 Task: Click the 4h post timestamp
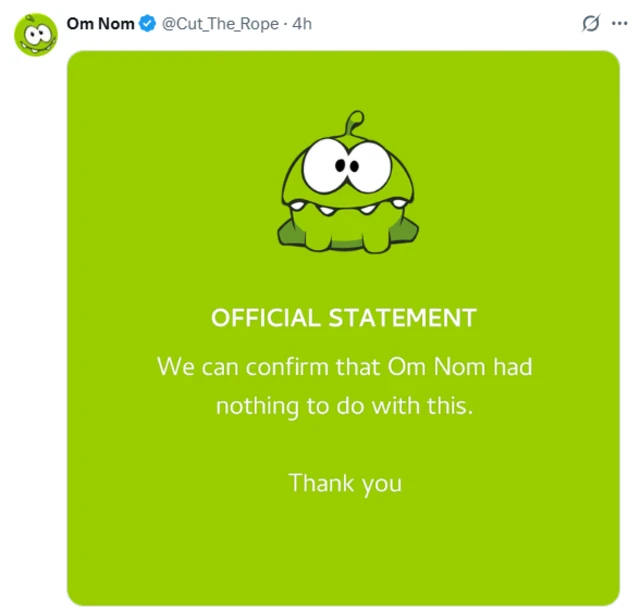302,23
